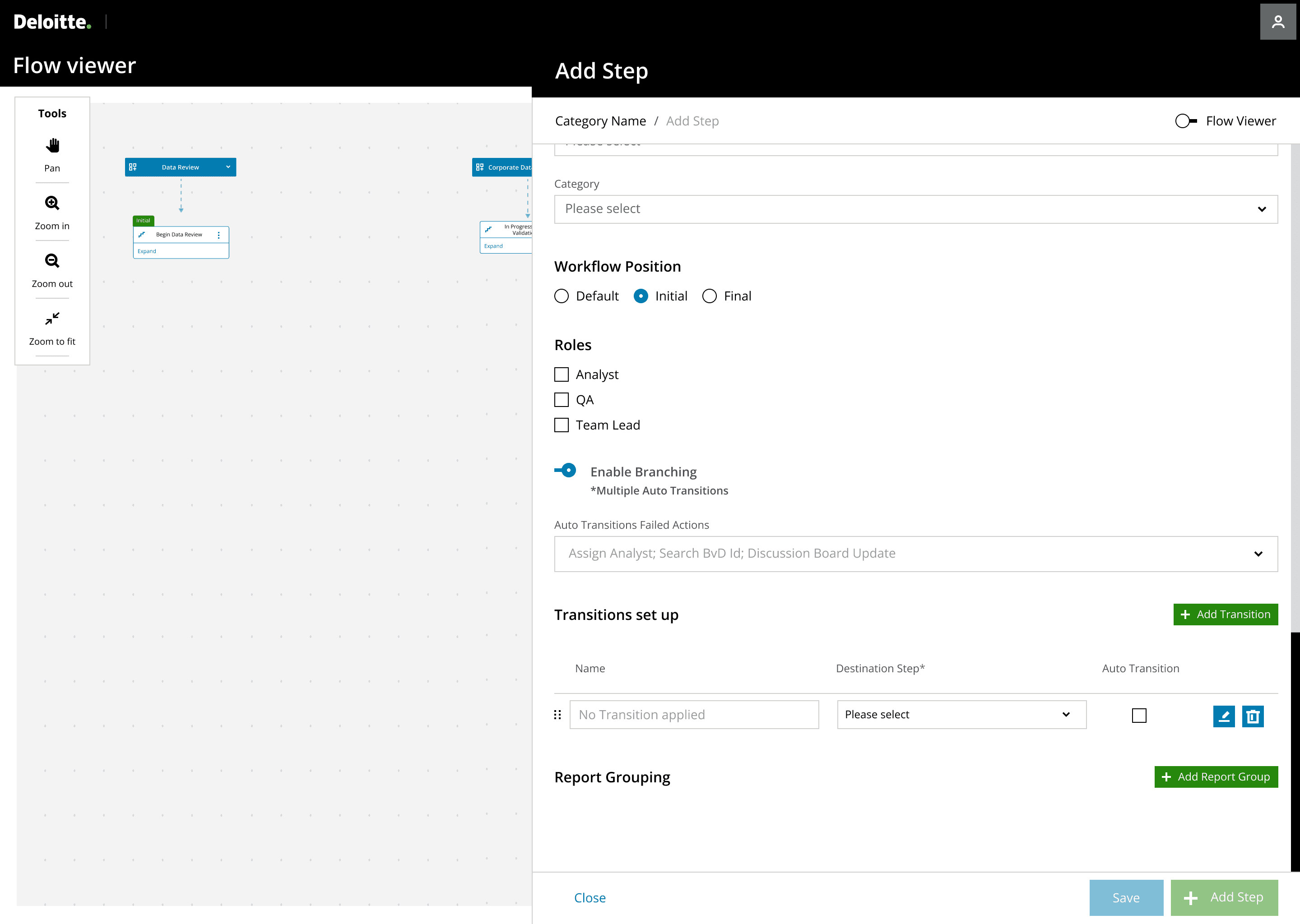Click the Zoom out magnifier icon

coord(52,261)
